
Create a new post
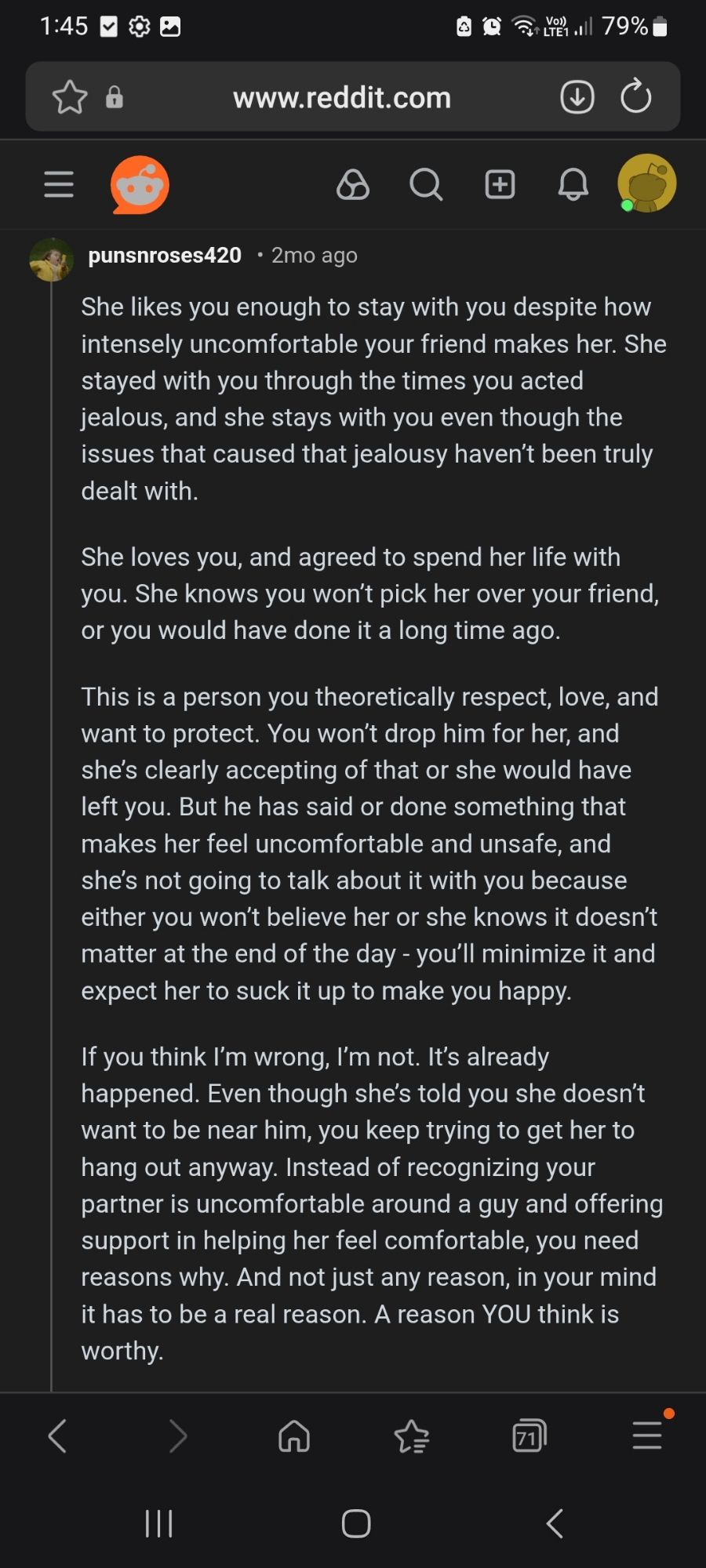coord(500,185)
